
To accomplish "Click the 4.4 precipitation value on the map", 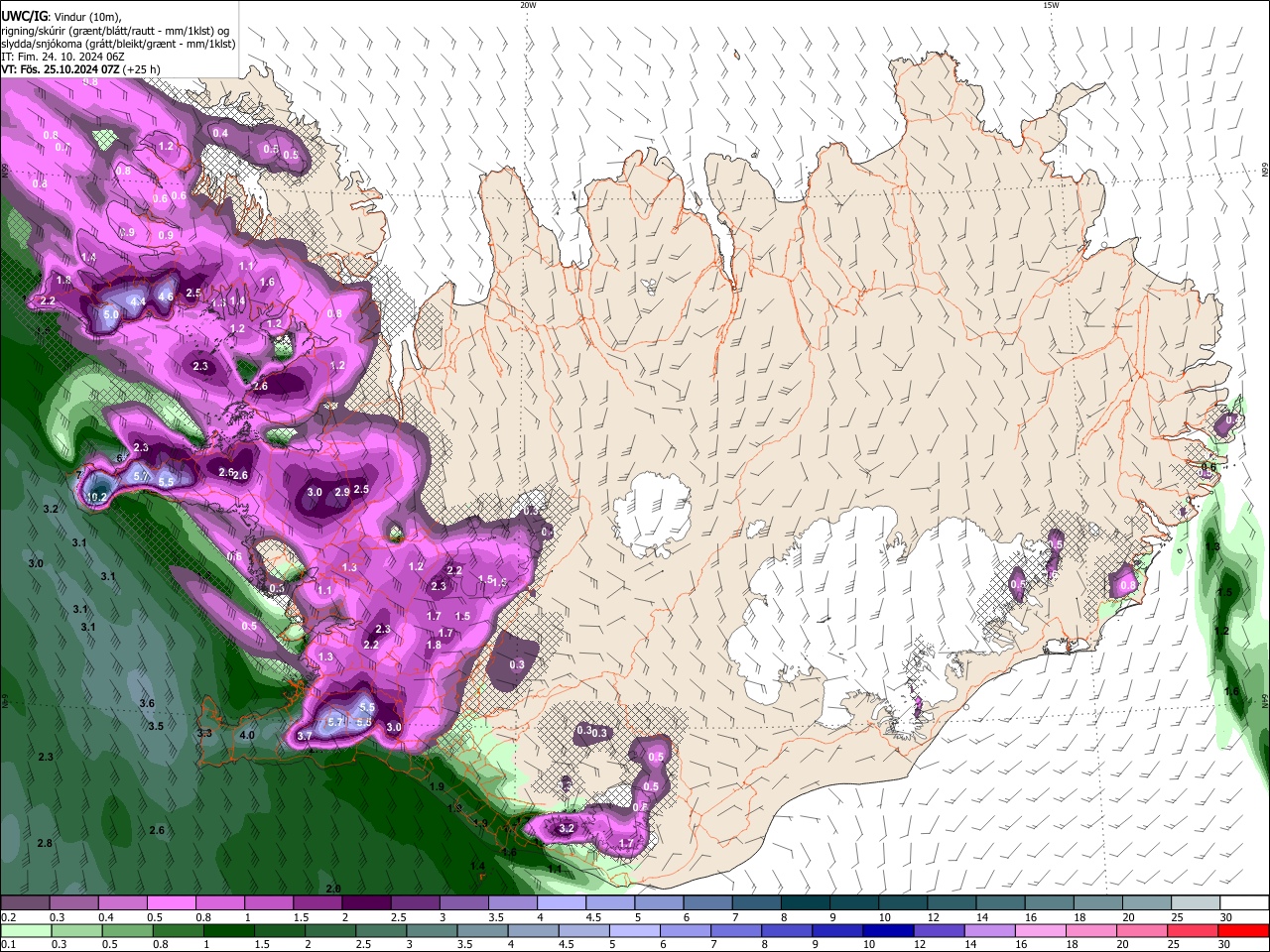I will pyautogui.click(x=139, y=301).
